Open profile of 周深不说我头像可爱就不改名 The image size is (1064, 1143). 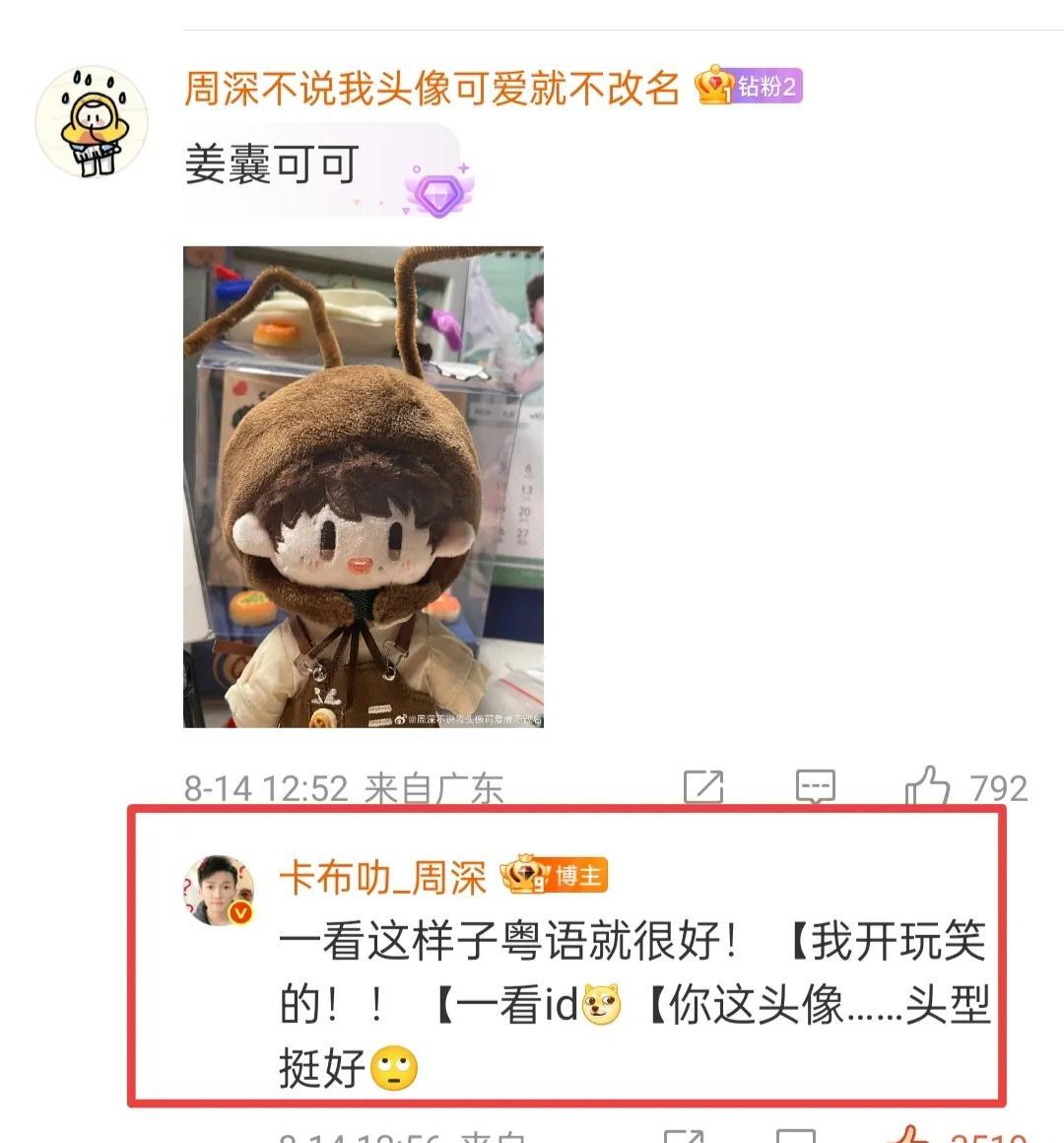(x=432, y=89)
